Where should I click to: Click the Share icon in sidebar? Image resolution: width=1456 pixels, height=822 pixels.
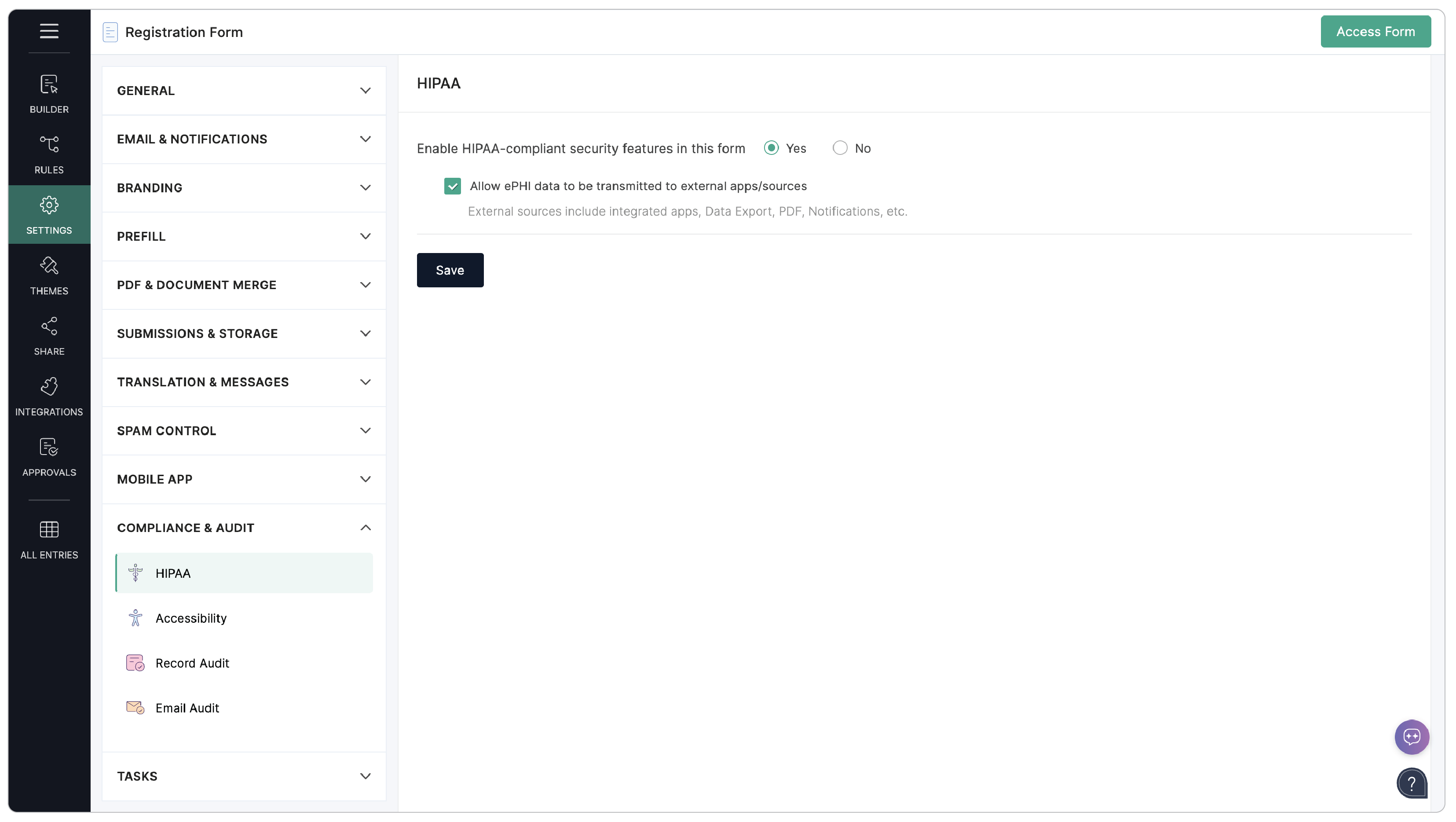click(x=49, y=335)
